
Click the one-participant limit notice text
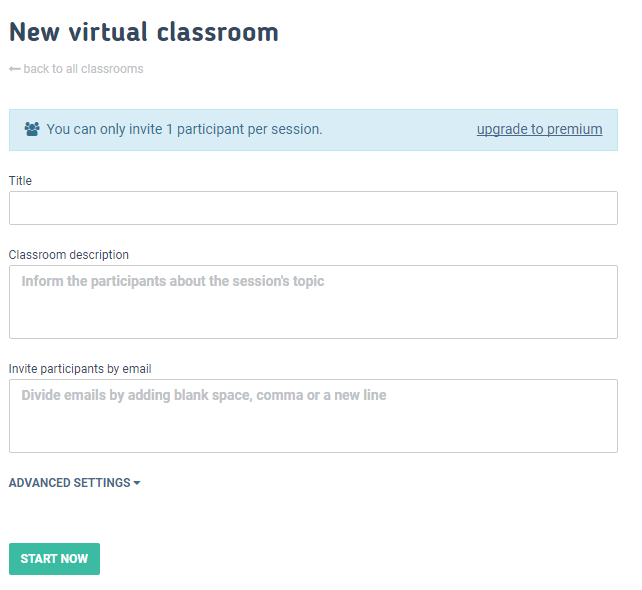(x=184, y=129)
